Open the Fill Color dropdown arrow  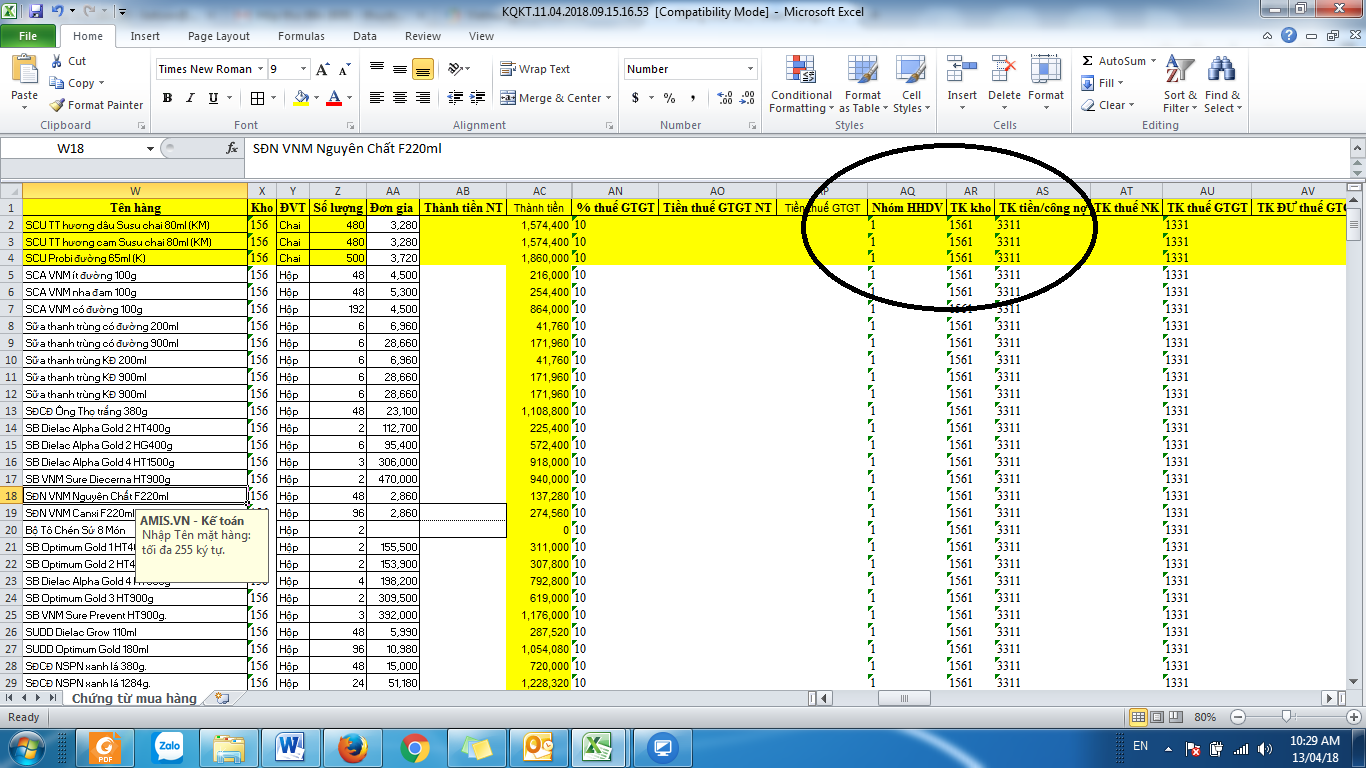coord(315,98)
